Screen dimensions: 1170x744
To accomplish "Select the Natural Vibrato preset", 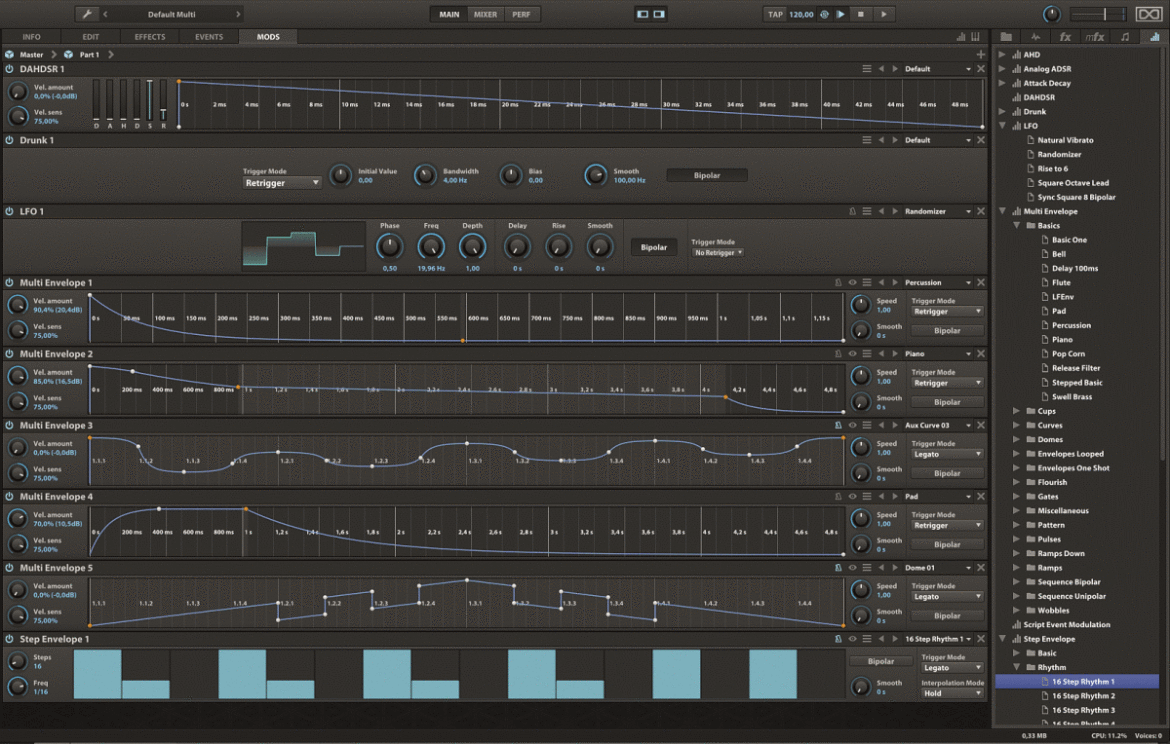I will [x=1066, y=140].
